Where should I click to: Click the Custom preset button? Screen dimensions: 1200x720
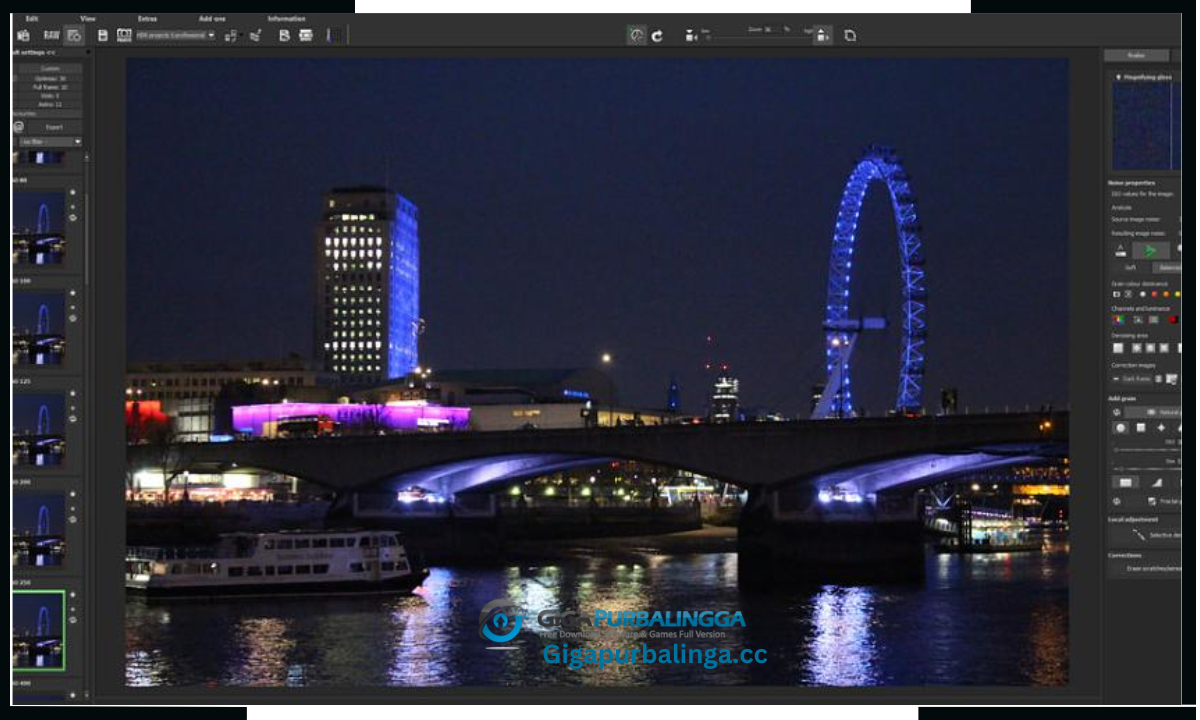(x=49, y=68)
